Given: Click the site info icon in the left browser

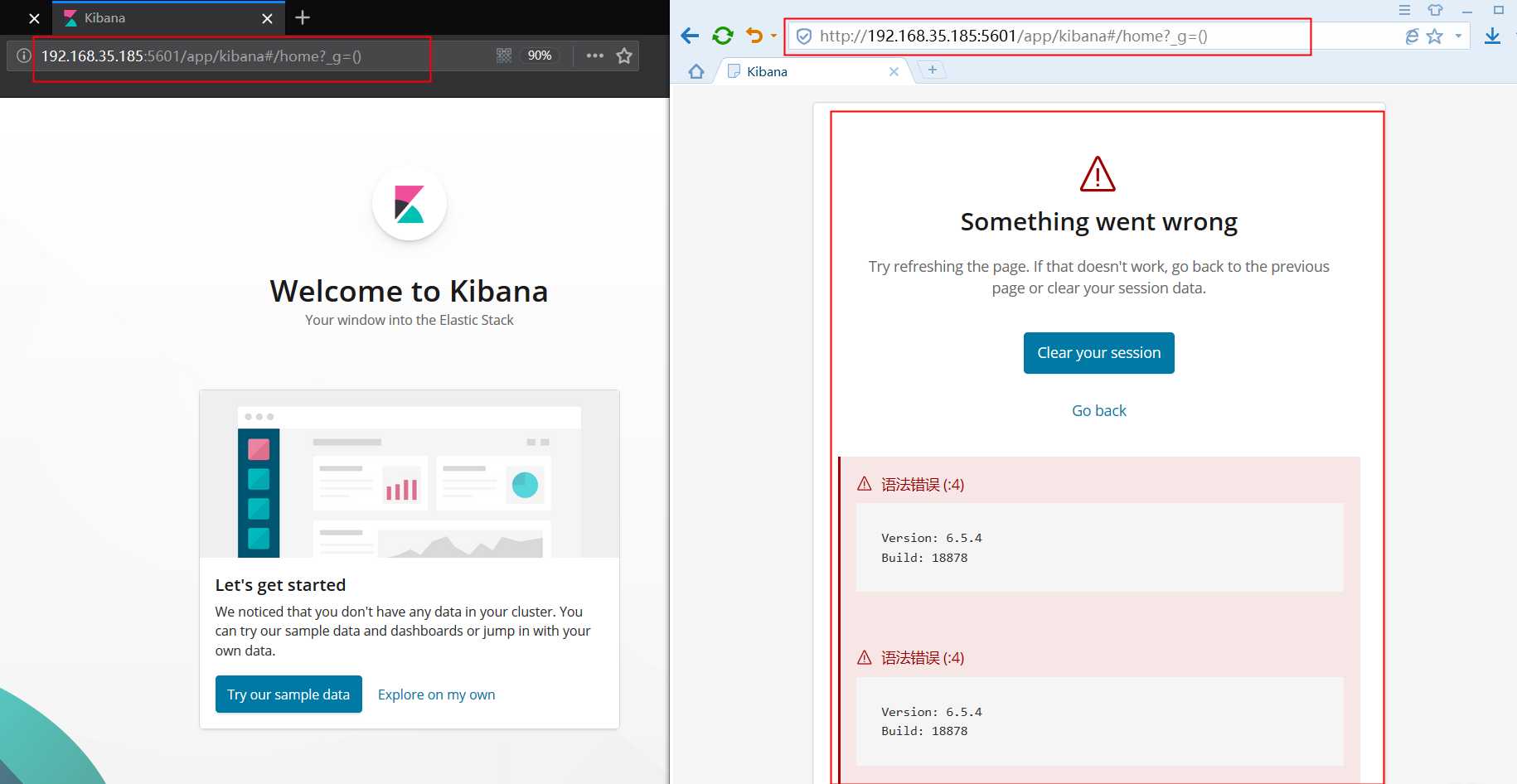Looking at the screenshot, I should [x=24, y=56].
